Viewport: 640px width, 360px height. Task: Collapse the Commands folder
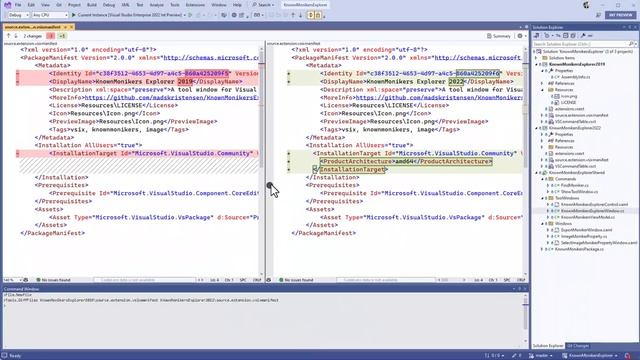542,179
